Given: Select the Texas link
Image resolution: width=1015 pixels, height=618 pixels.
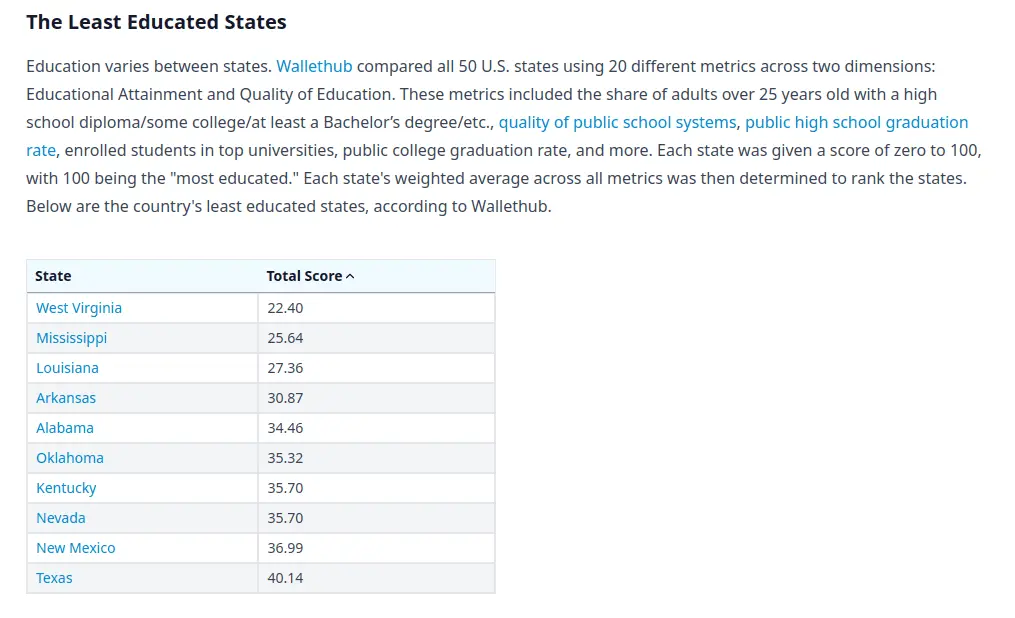Looking at the screenshot, I should [x=54, y=578].
